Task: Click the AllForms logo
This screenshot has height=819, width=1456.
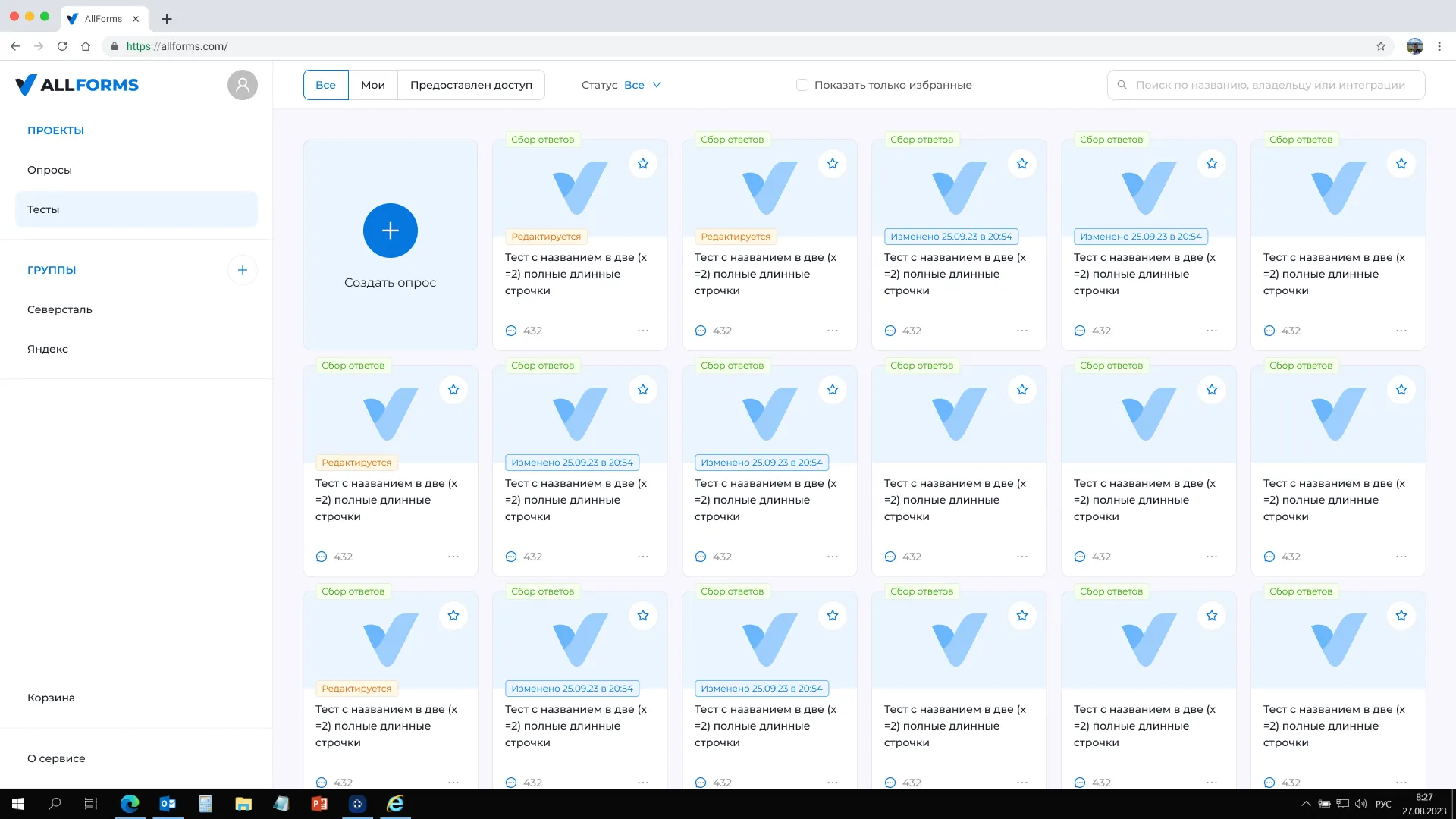Action: pos(77,85)
